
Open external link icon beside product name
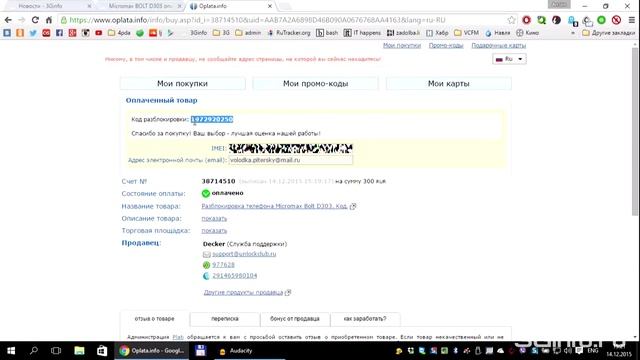click(x=353, y=207)
